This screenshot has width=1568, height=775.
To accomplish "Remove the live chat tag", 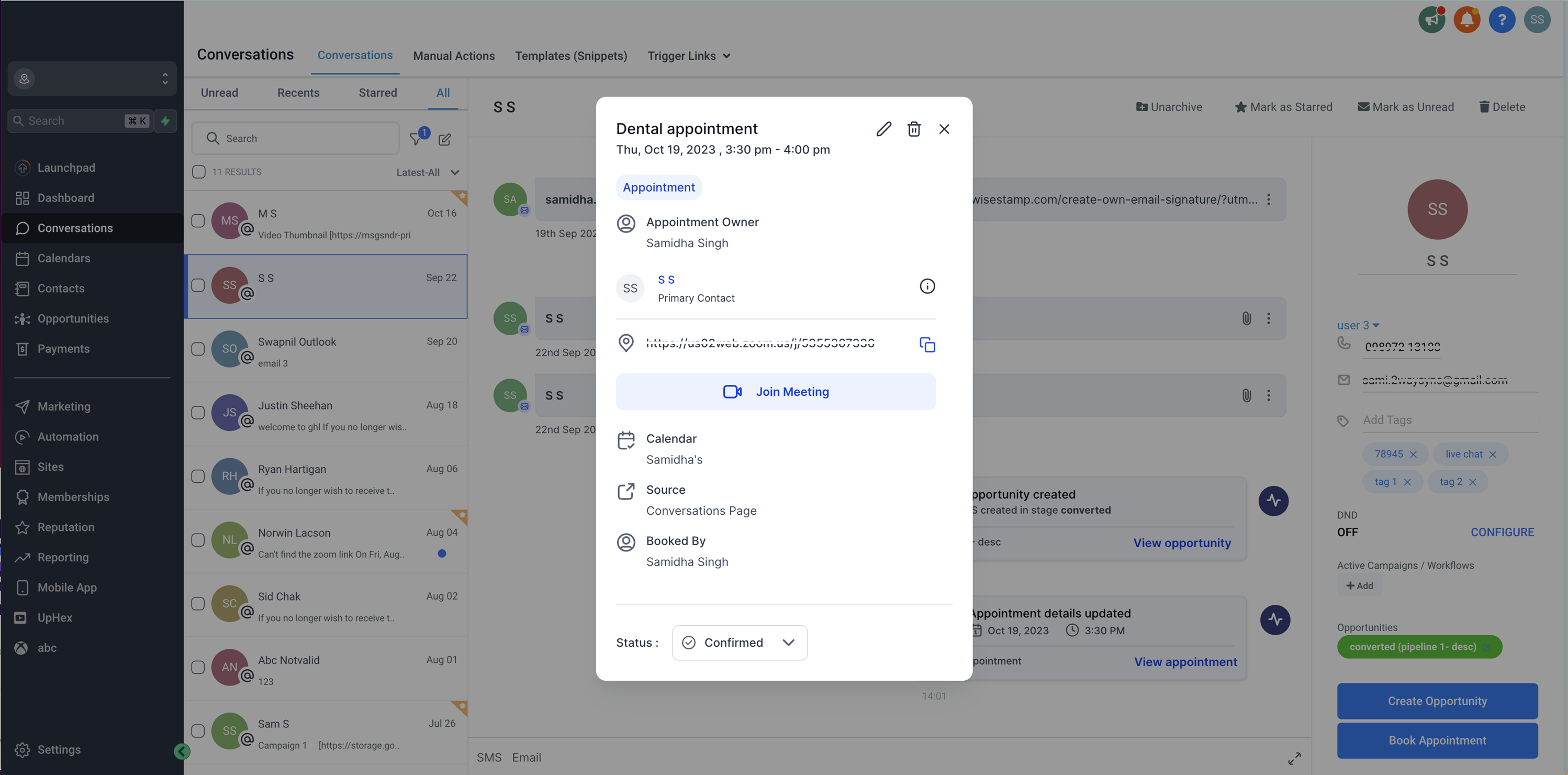I will [x=1493, y=454].
